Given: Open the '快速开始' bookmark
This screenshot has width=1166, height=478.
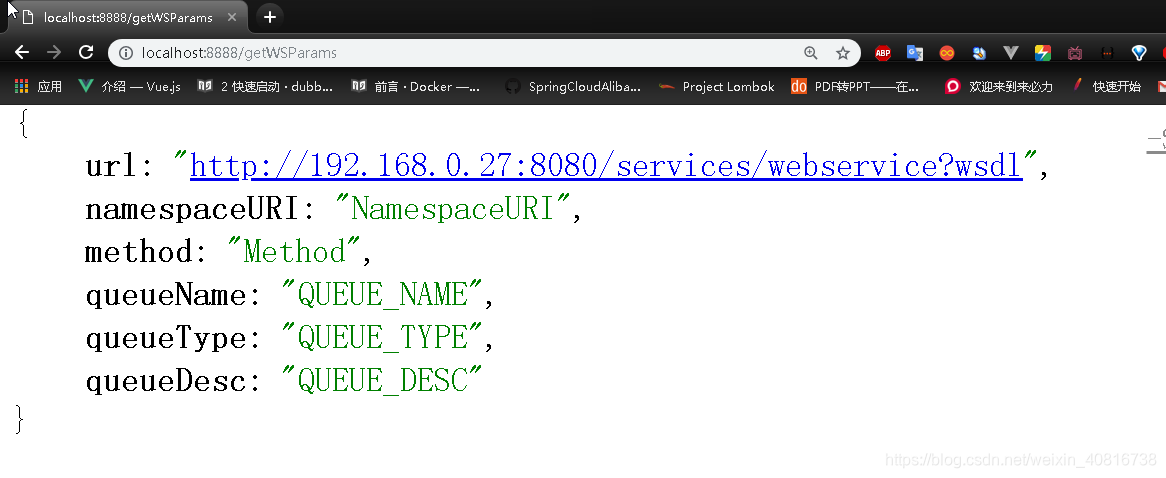Looking at the screenshot, I should (x=1106, y=86).
